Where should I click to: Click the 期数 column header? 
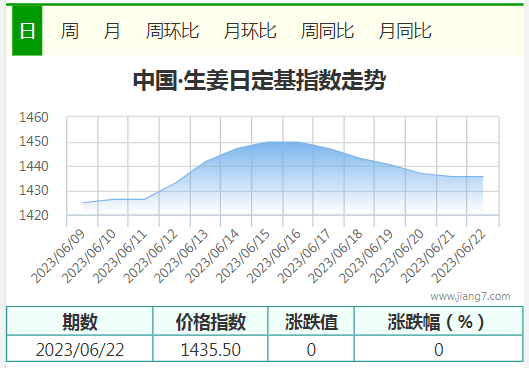click(80, 321)
